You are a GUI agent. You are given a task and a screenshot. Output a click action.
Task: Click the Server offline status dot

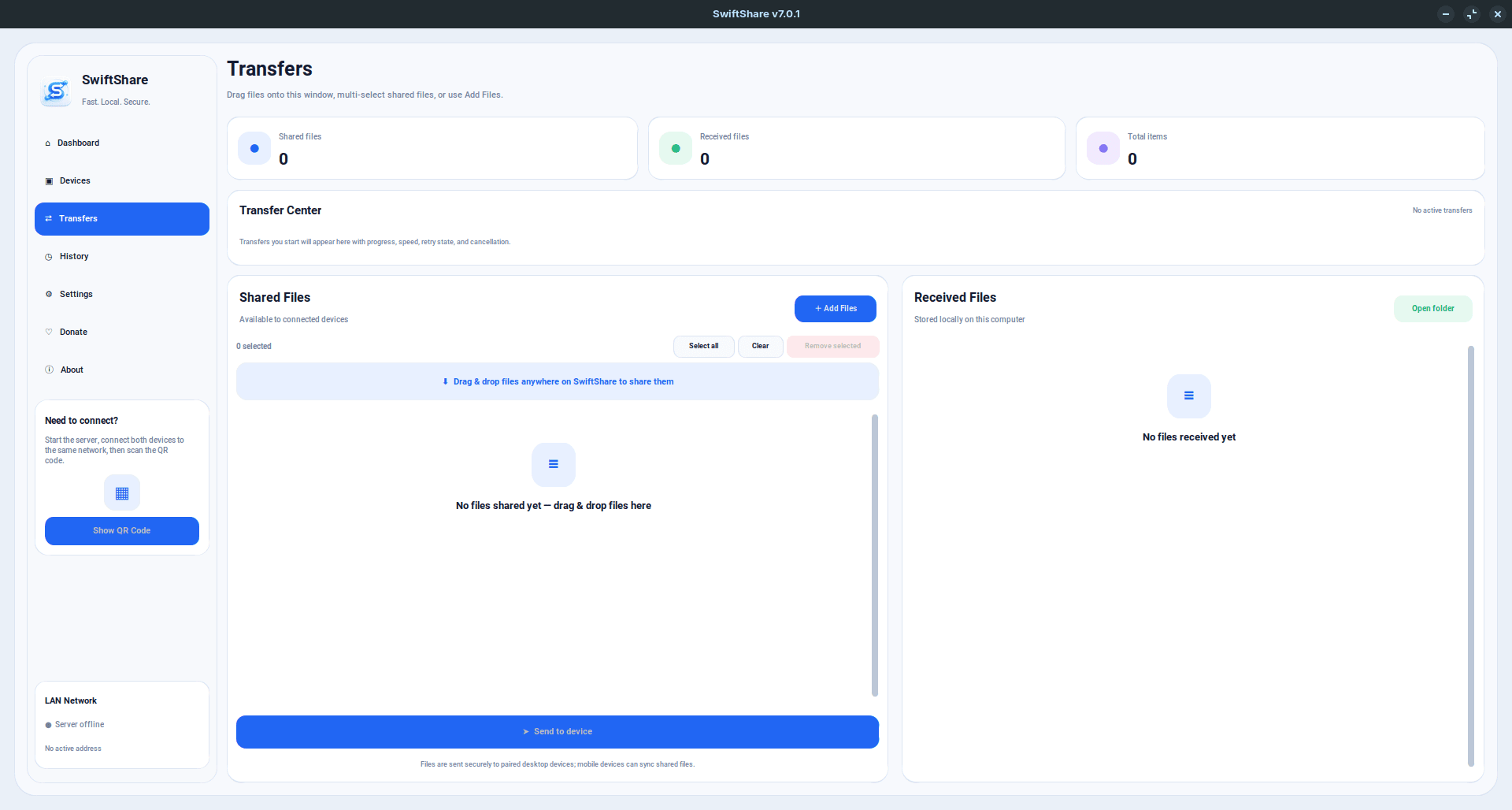(x=48, y=725)
